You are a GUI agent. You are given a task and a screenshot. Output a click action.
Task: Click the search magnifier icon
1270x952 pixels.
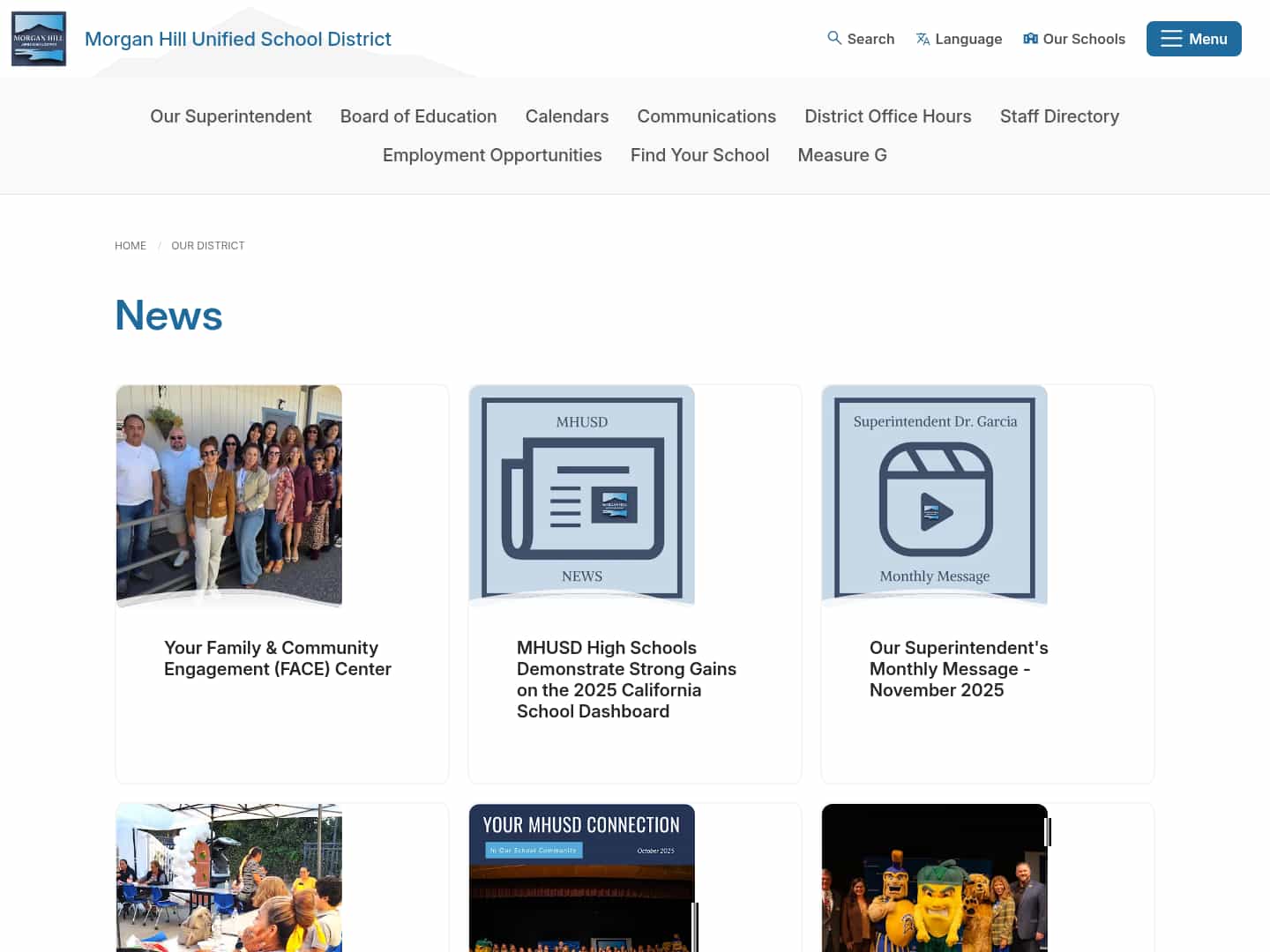click(x=833, y=39)
